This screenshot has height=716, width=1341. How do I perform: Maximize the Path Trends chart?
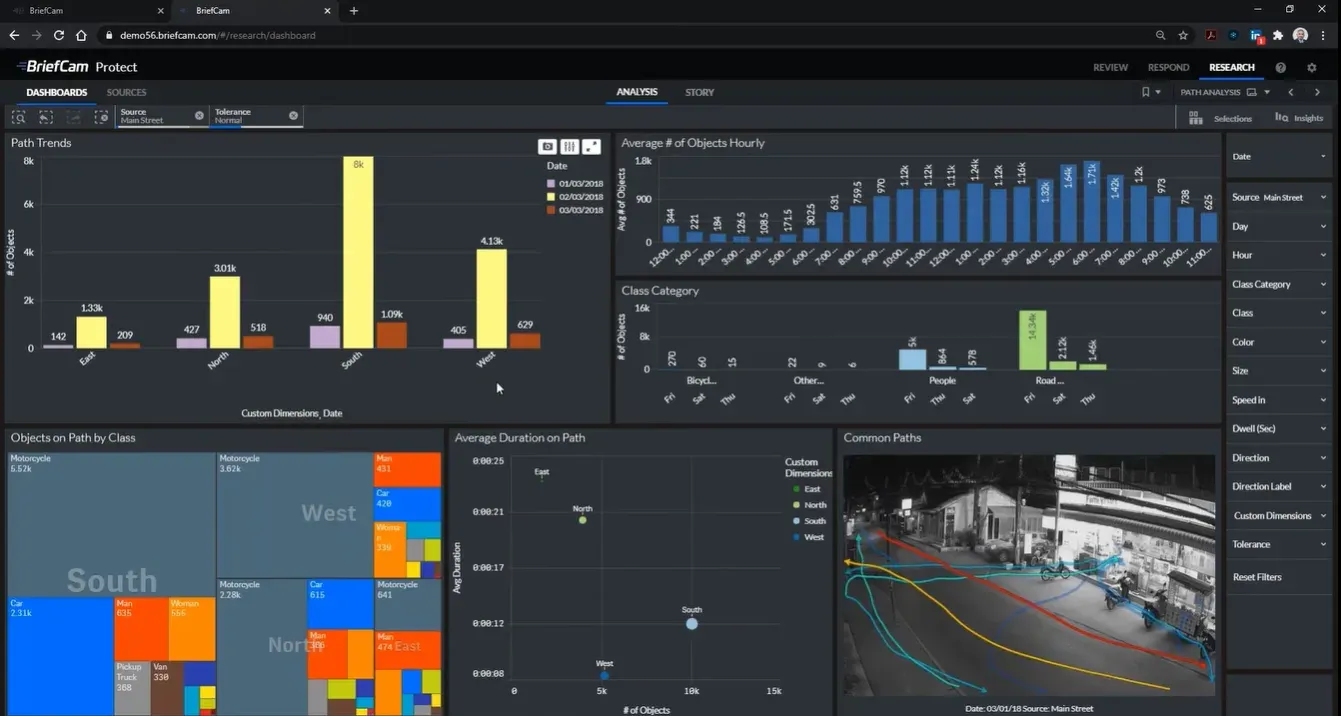592,146
